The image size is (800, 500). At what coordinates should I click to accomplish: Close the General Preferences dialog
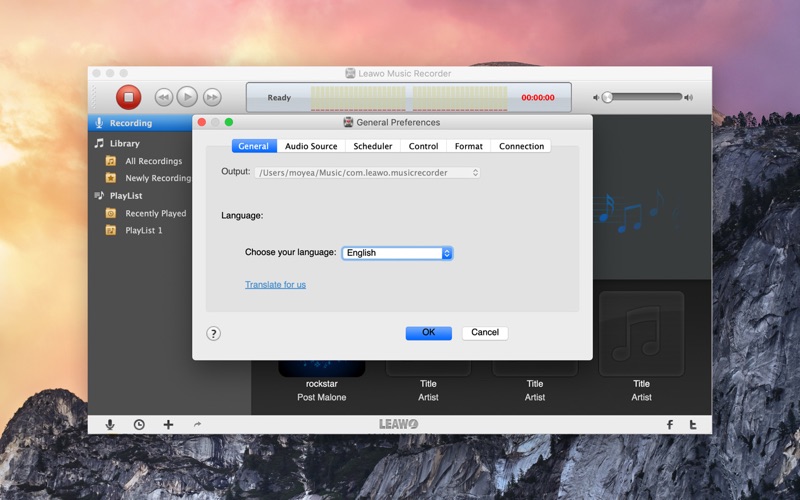202,122
